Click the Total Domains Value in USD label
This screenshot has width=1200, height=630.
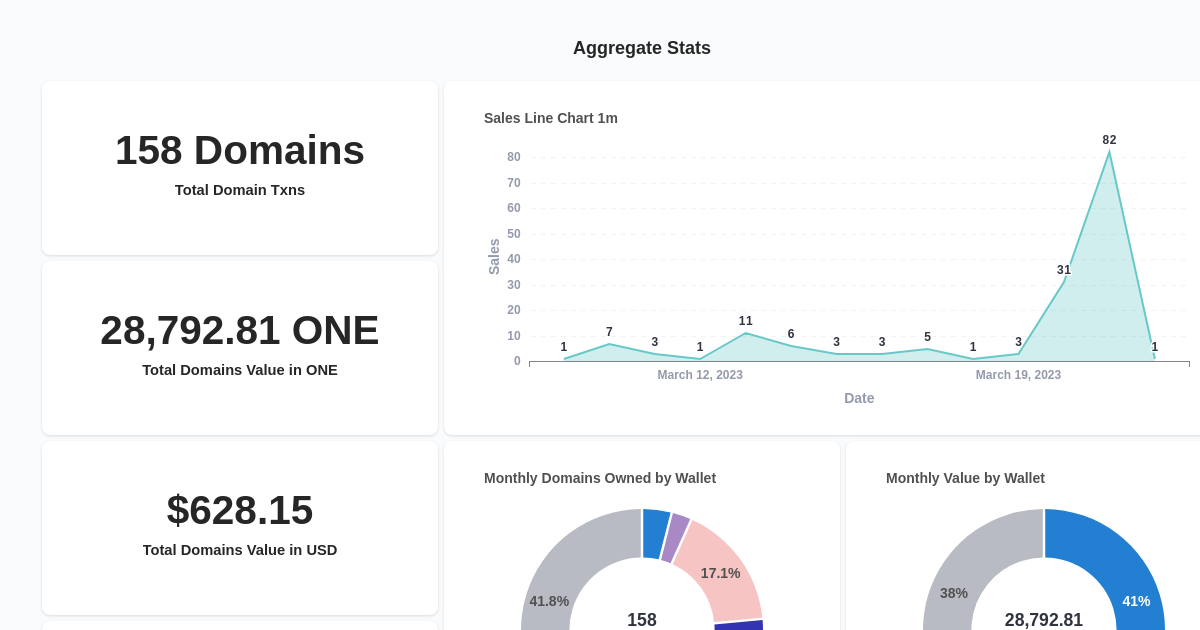[x=240, y=550]
